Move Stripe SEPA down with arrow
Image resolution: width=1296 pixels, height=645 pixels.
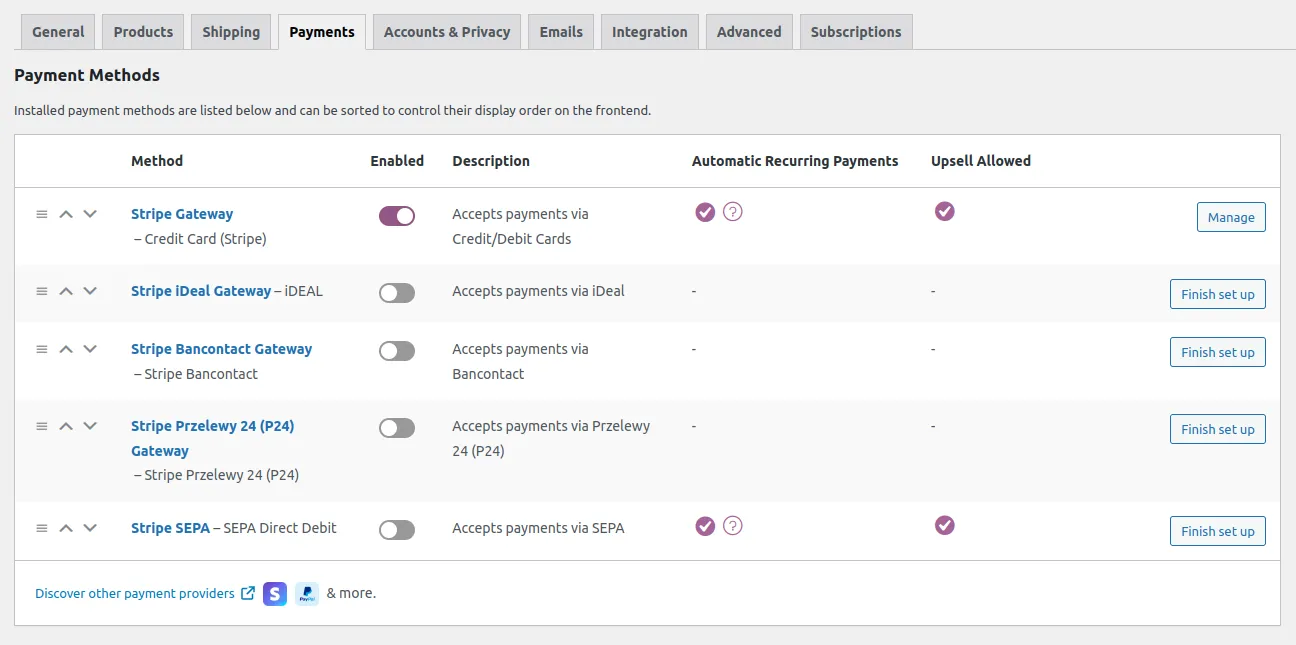click(x=90, y=528)
